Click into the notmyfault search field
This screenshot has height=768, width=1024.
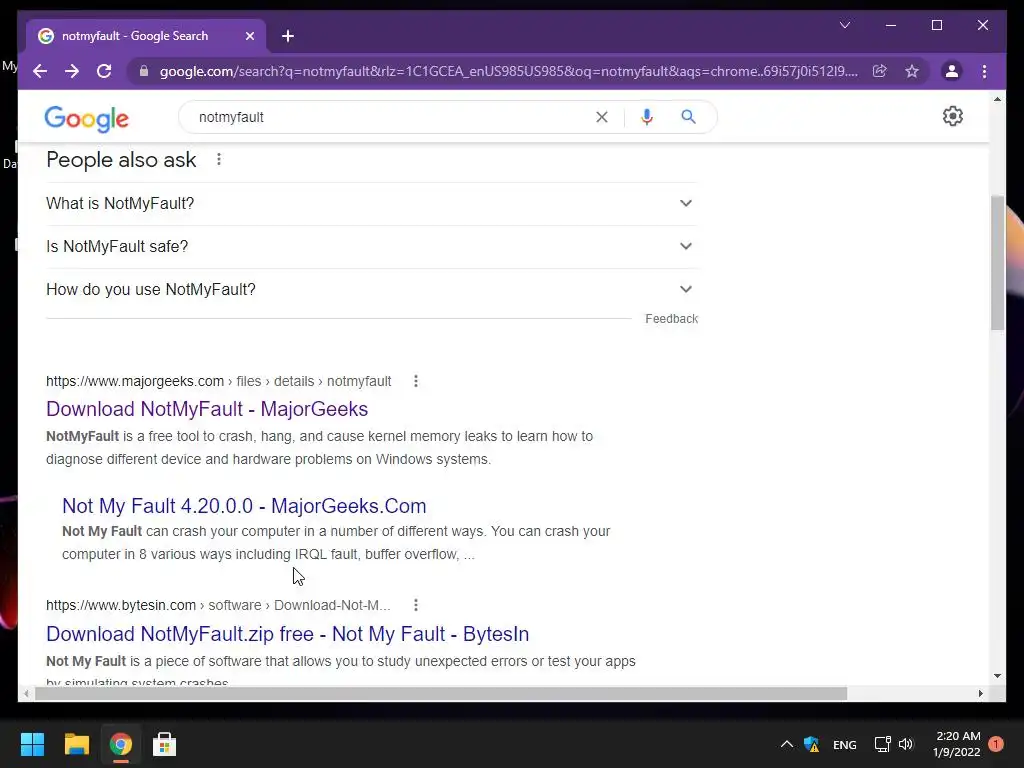[392, 117]
